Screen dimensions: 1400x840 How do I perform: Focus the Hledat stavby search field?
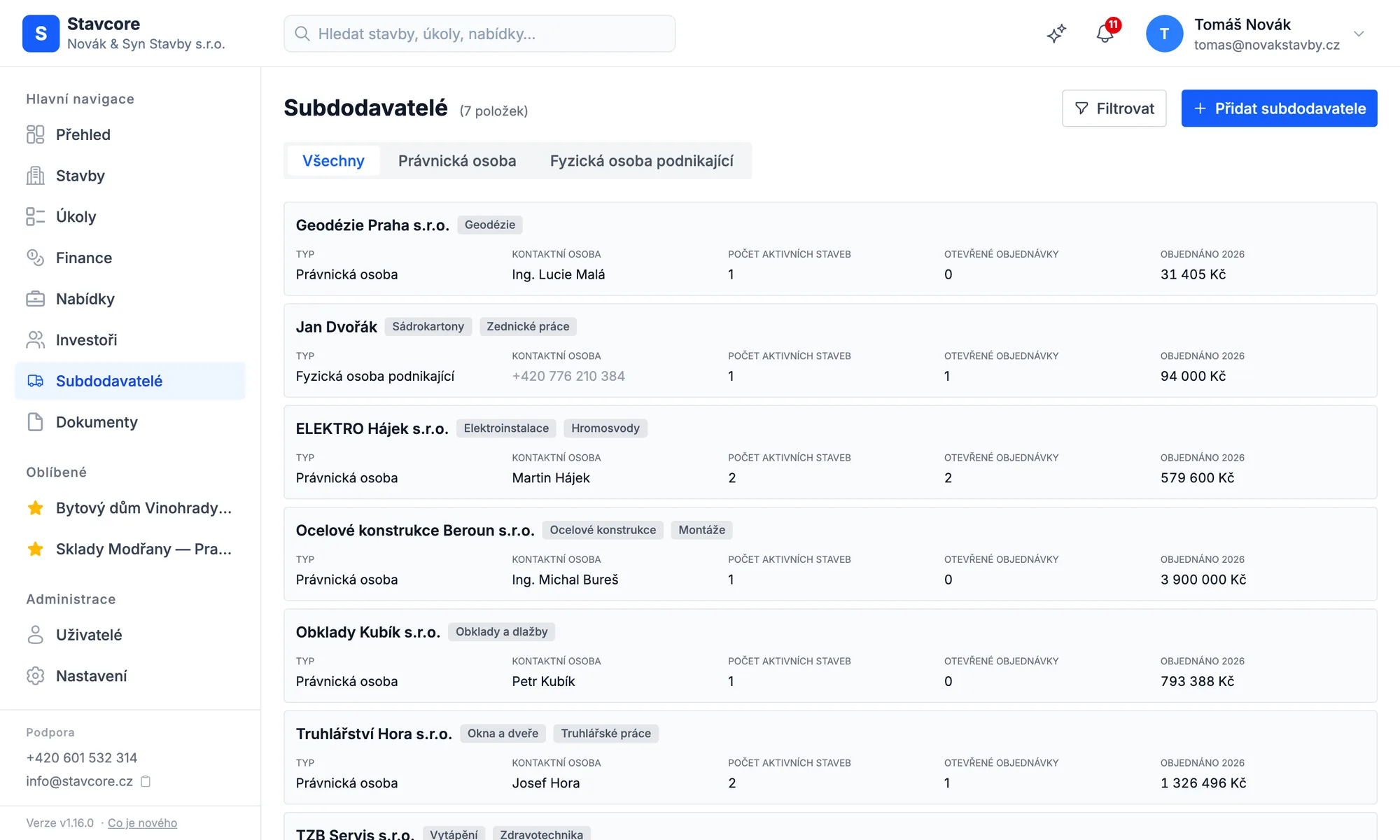coord(479,34)
